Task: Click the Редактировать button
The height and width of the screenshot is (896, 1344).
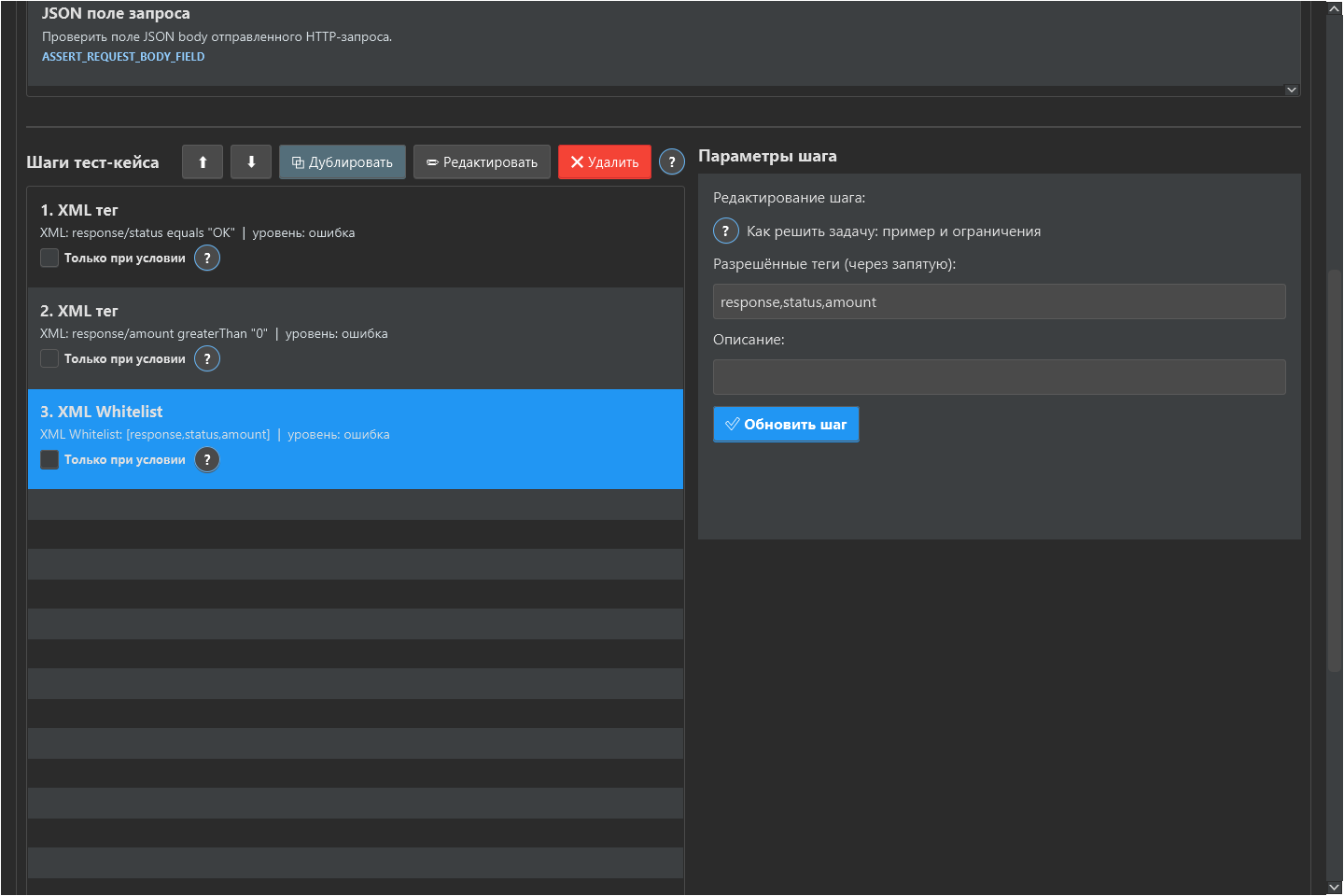Action: [483, 161]
